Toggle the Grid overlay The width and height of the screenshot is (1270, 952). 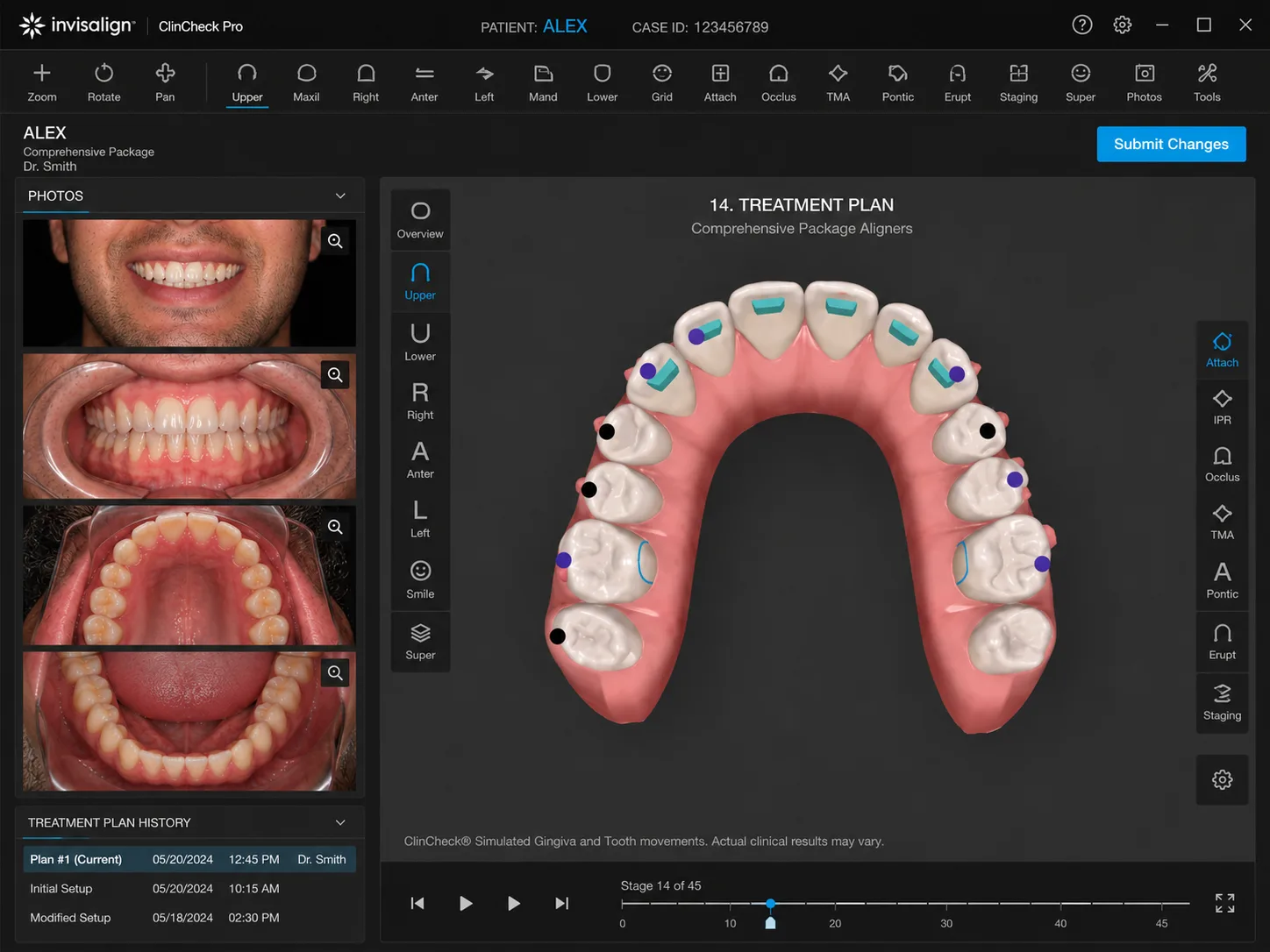[x=662, y=82]
